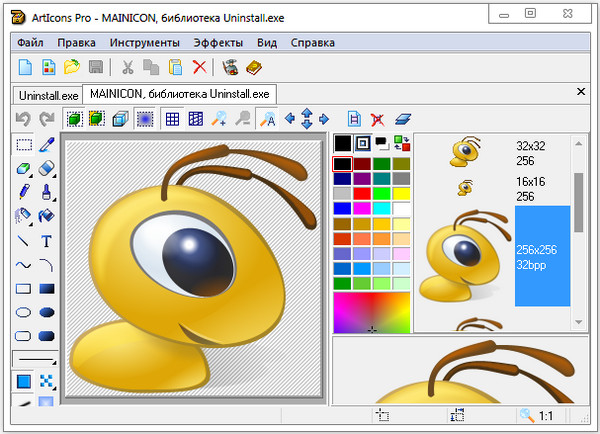This screenshot has height=434, width=600.
Task: Select the Text tool
Action: [46, 241]
